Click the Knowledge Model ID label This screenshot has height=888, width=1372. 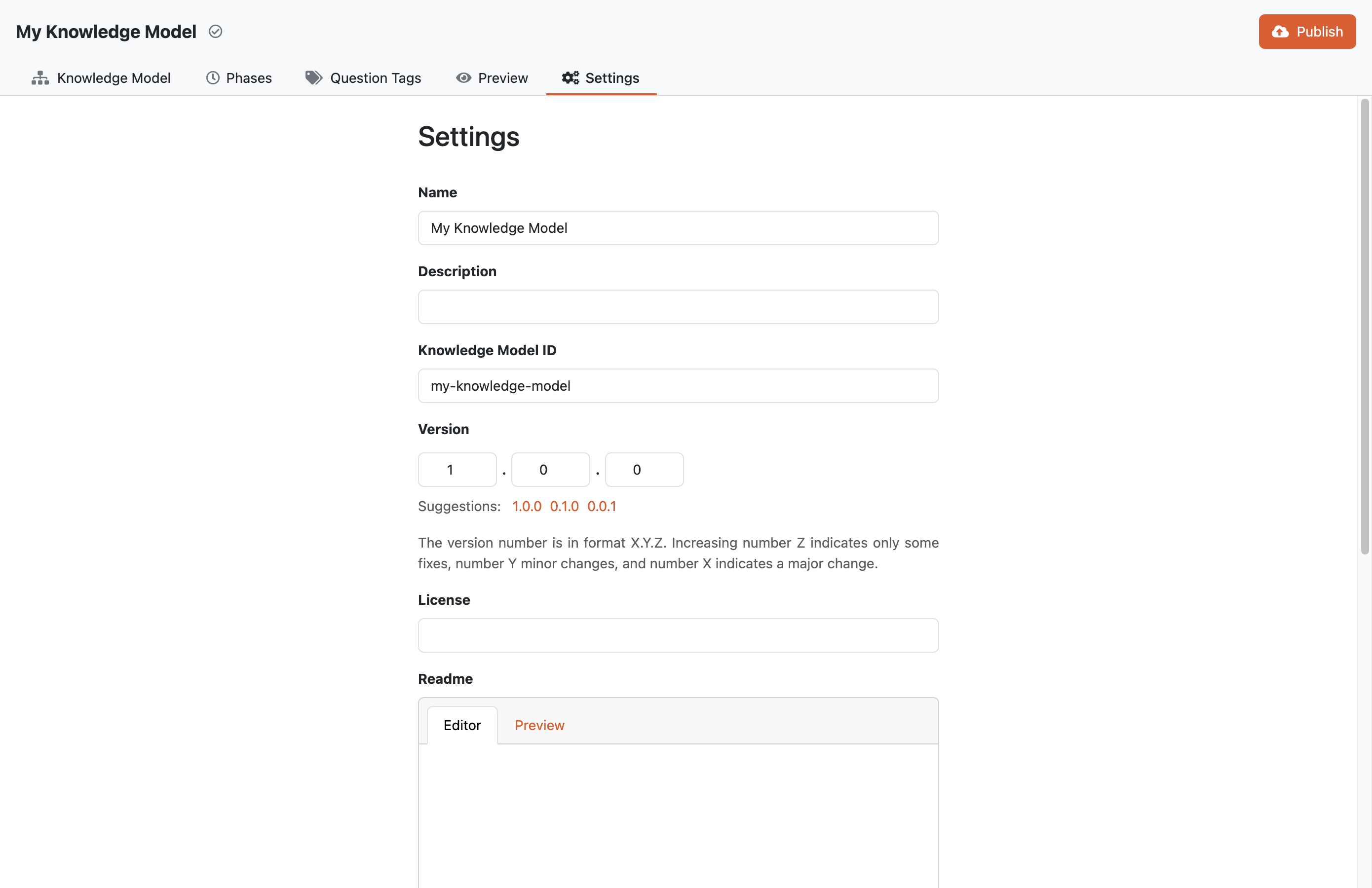click(x=487, y=350)
